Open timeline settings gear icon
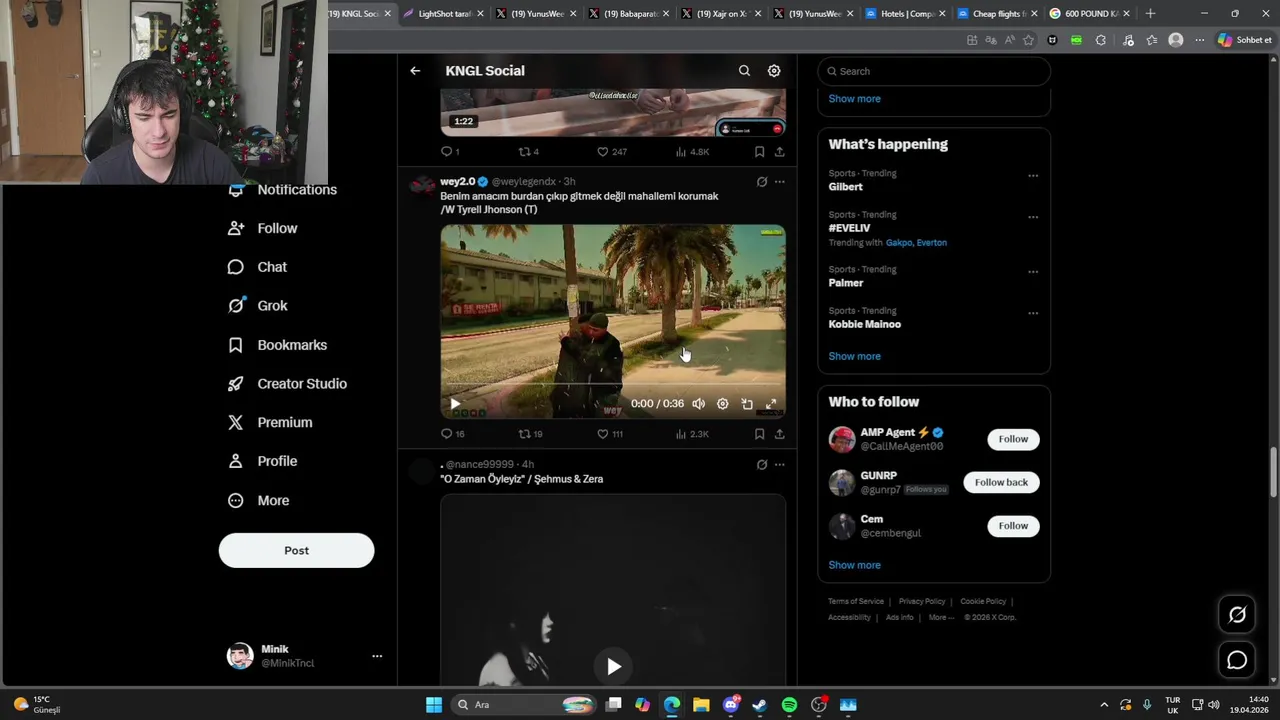This screenshot has height=720, width=1280. [774, 71]
